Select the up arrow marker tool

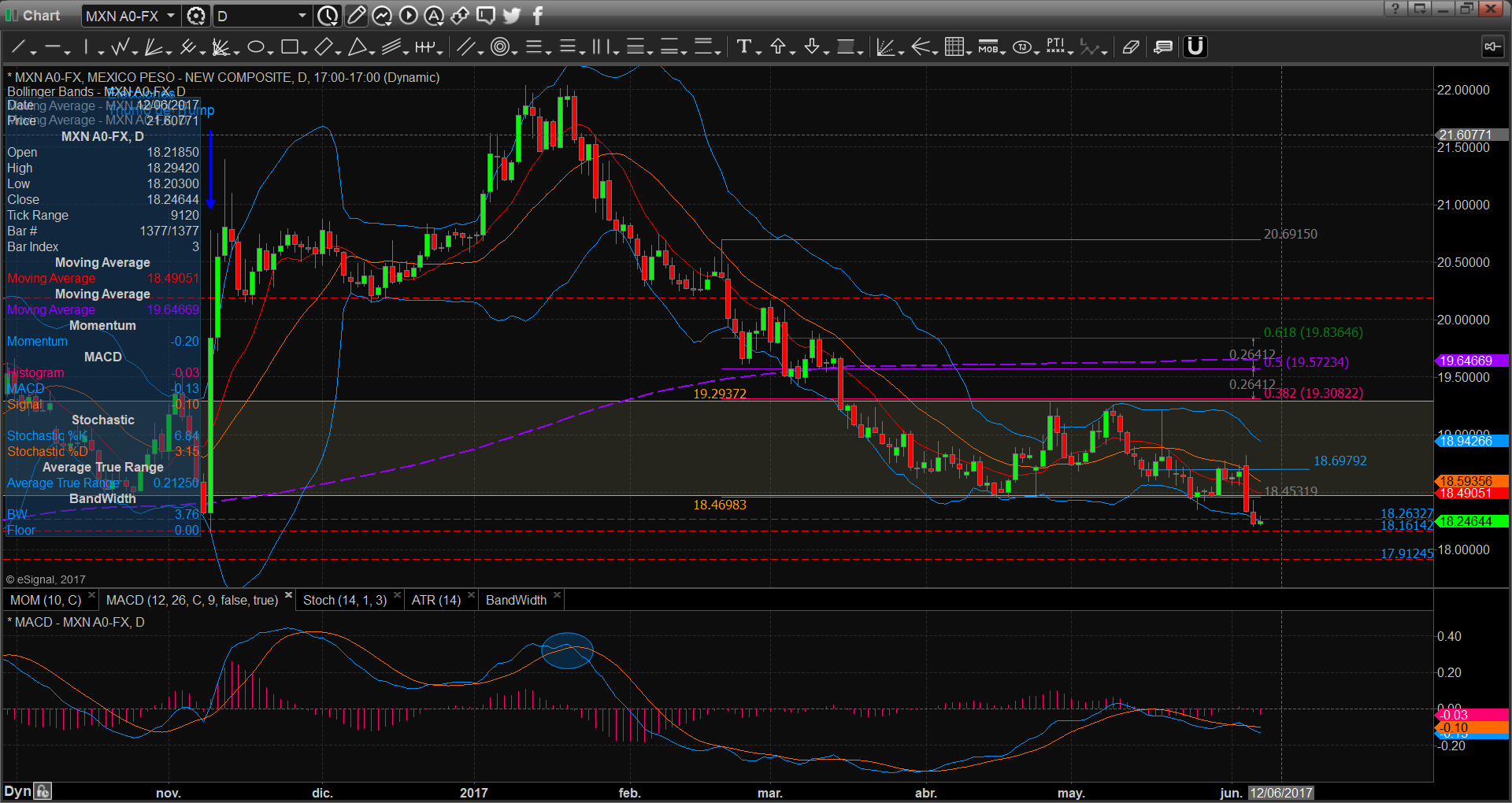pos(778,47)
